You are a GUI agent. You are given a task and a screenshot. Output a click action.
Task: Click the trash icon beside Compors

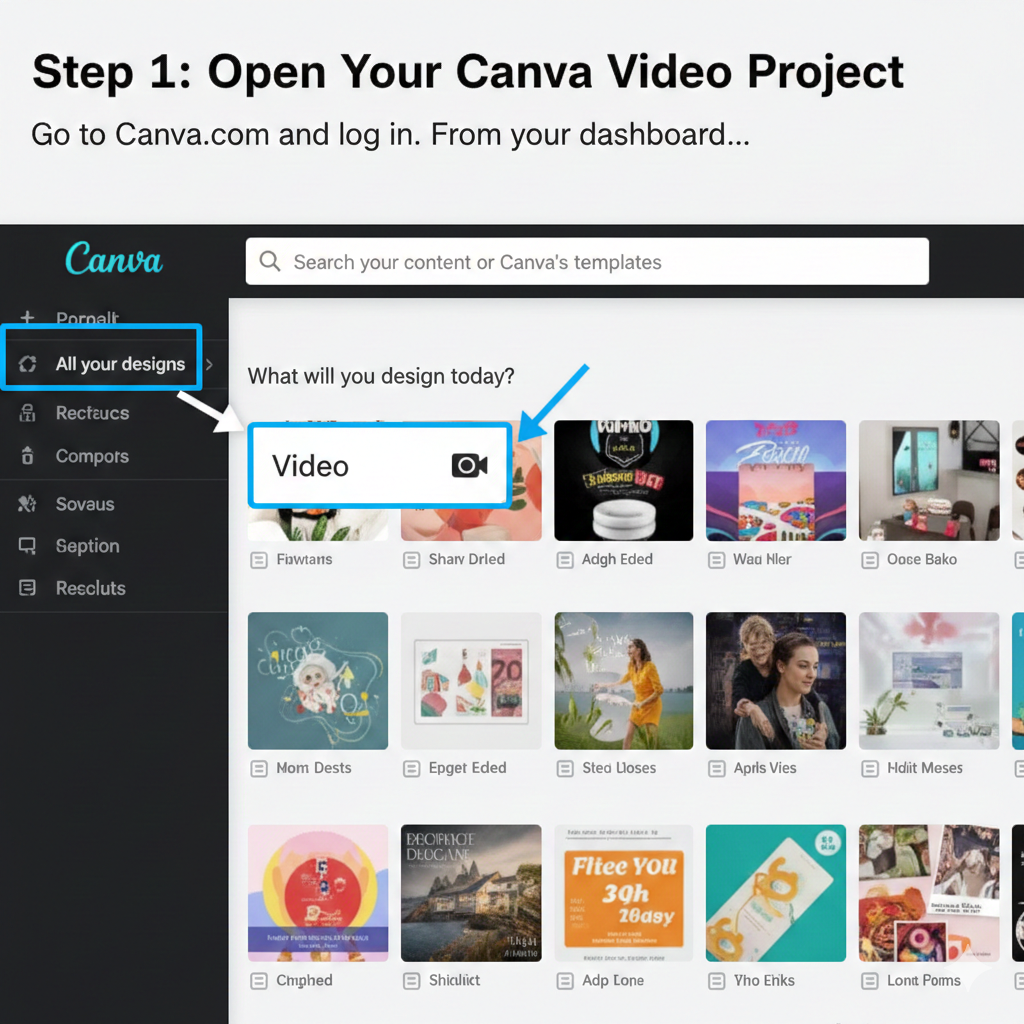tap(28, 456)
